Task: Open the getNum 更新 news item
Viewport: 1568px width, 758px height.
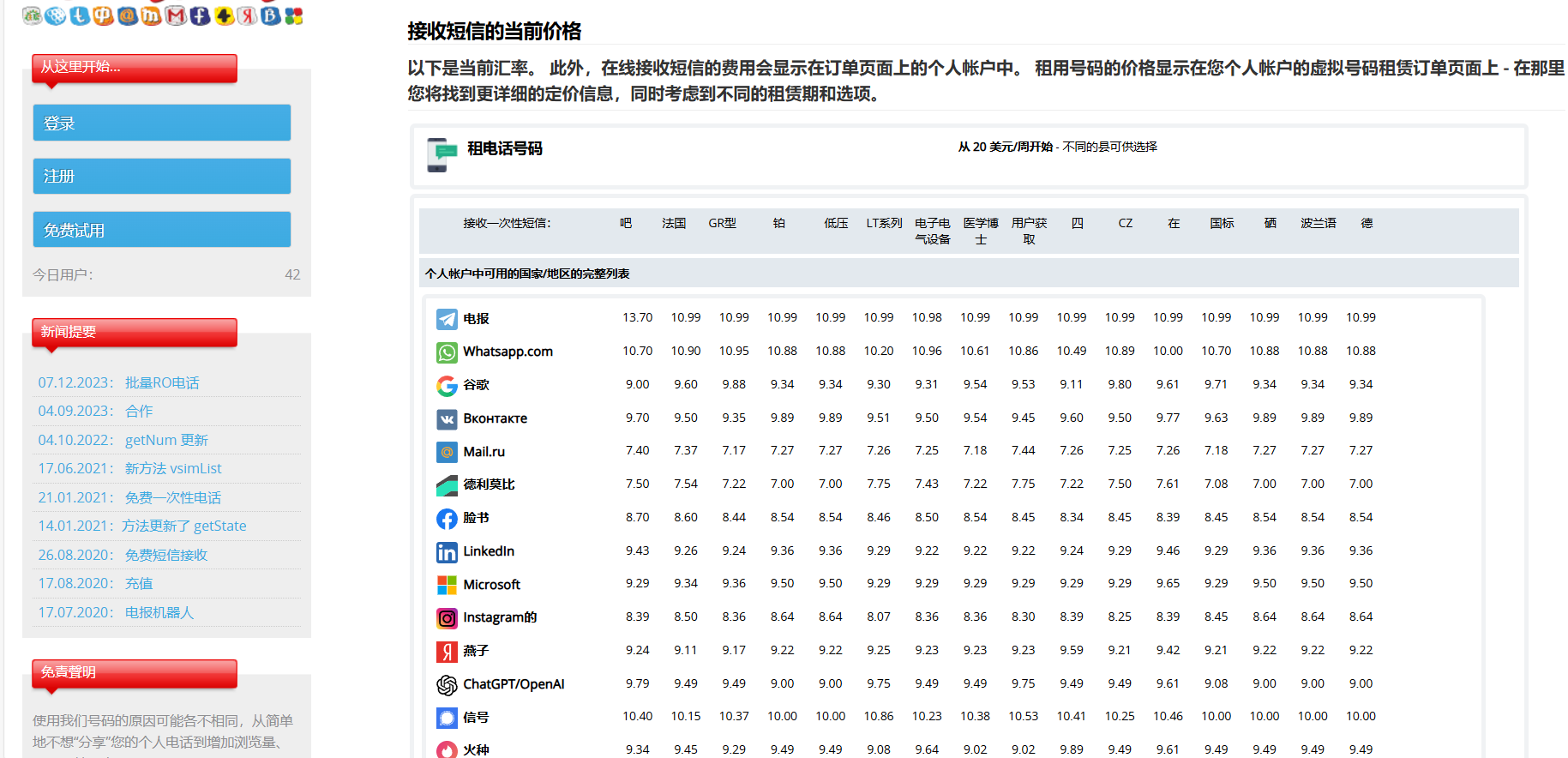Action: pos(166,440)
